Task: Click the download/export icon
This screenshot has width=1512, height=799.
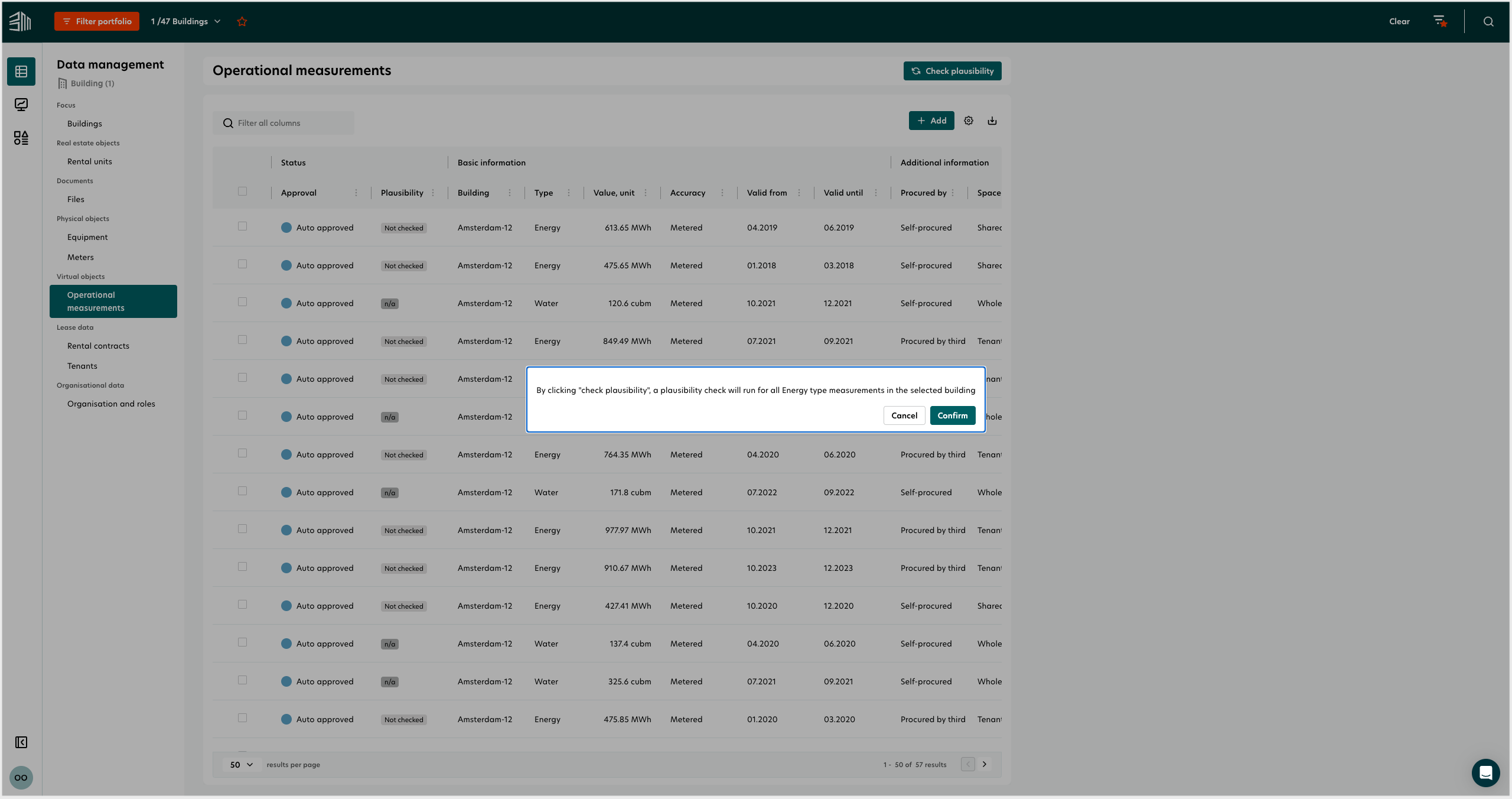Action: click(x=992, y=120)
